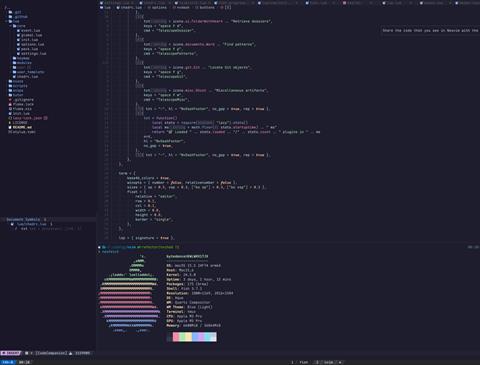The width and height of the screenshot is (480, 365).
Task: Select chadrc.lua in the breadcrumb bar
Action: coord(131,7)
